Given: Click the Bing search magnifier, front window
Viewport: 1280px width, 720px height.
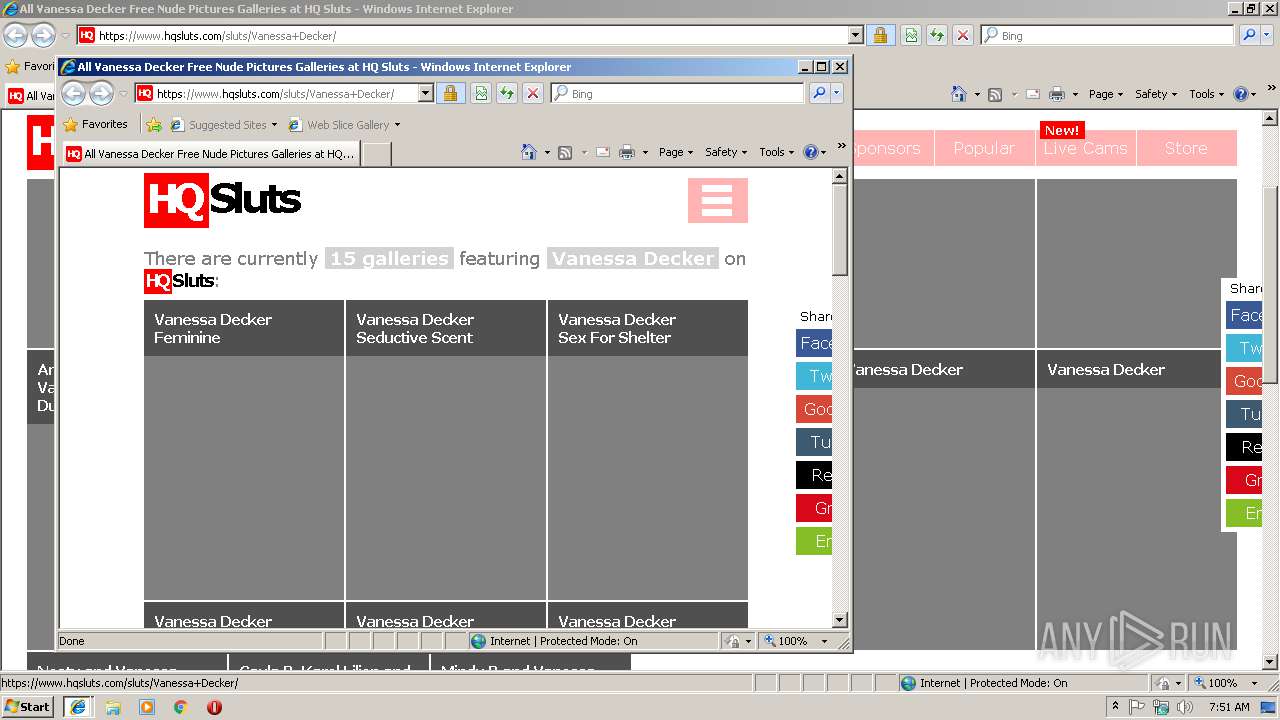Looking at the screenshot, I should pyautogui.click(x=819, y=94).
